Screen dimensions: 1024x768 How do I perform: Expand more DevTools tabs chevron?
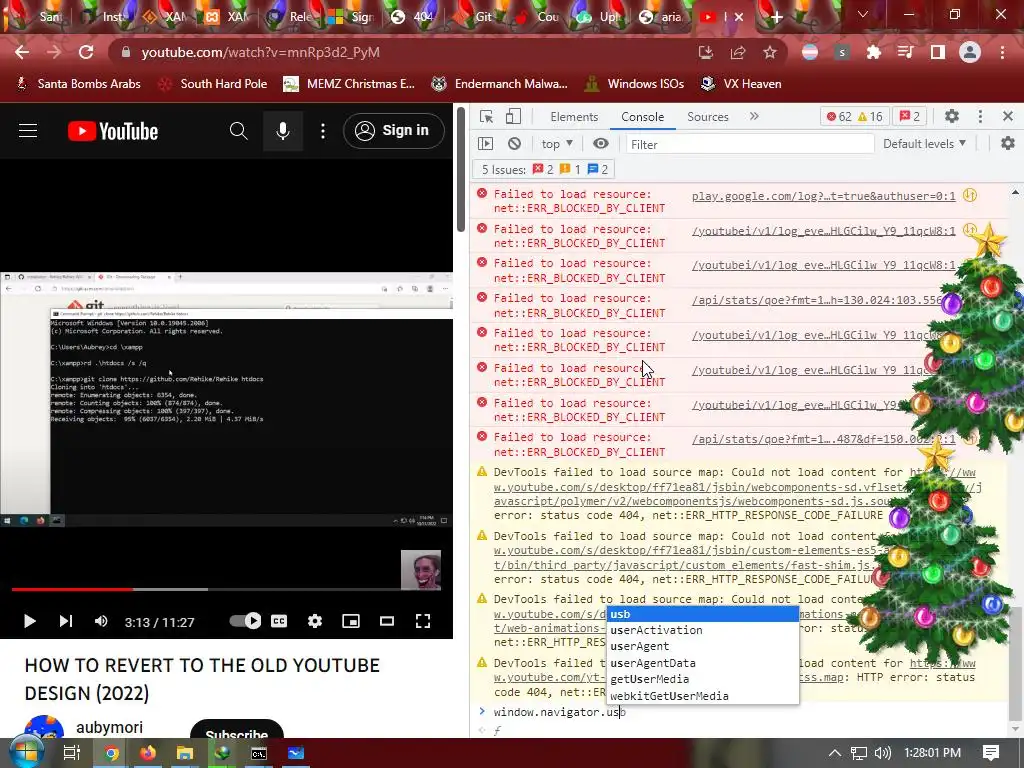[x=754, y=116]
